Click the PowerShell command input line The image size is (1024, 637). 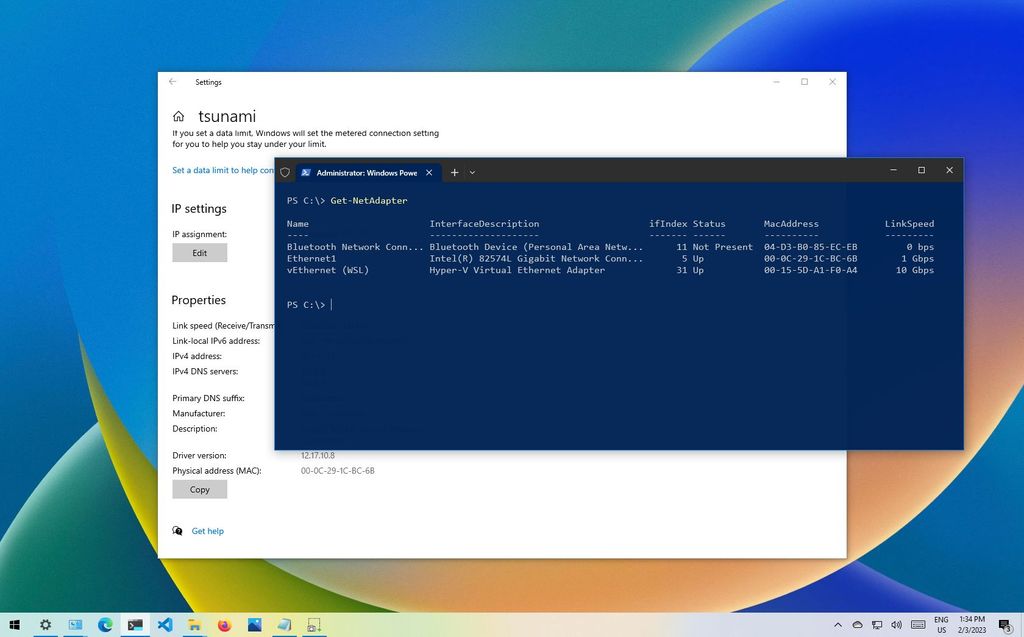coord(330,304)
